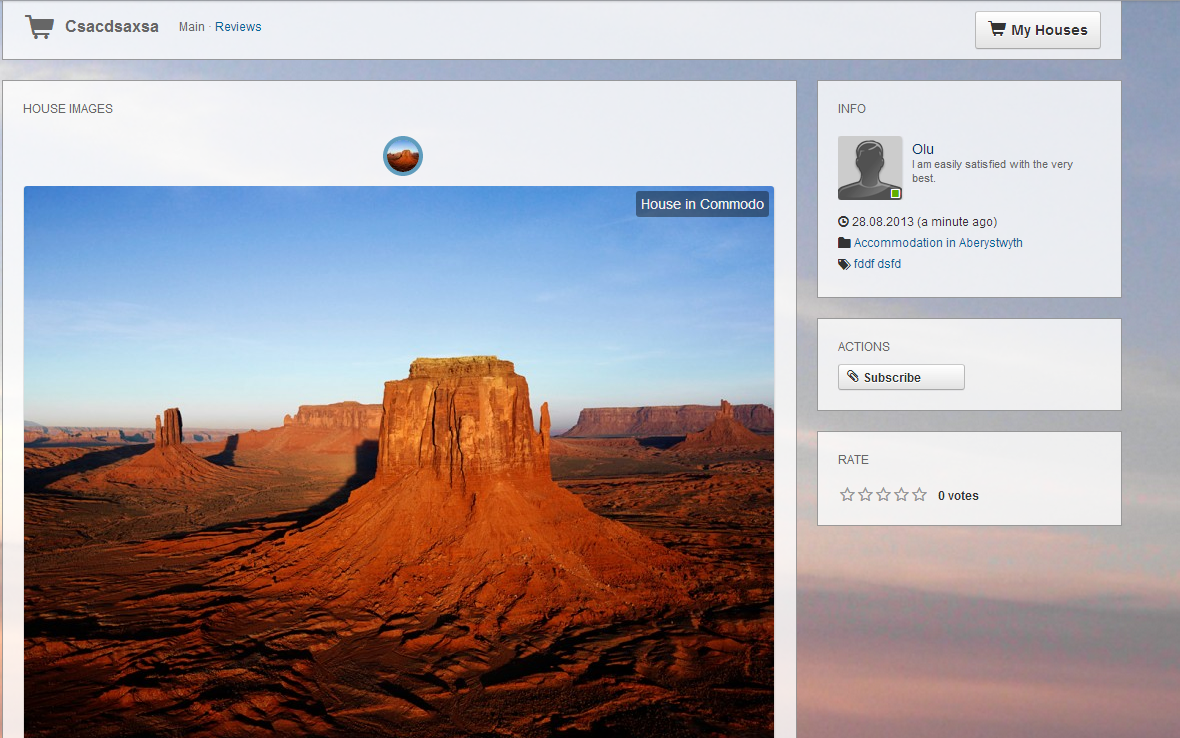View Olu's profile avatar picture
Image resolution: width=1180 pixels, height=738 pixels.
pos(870,168)
